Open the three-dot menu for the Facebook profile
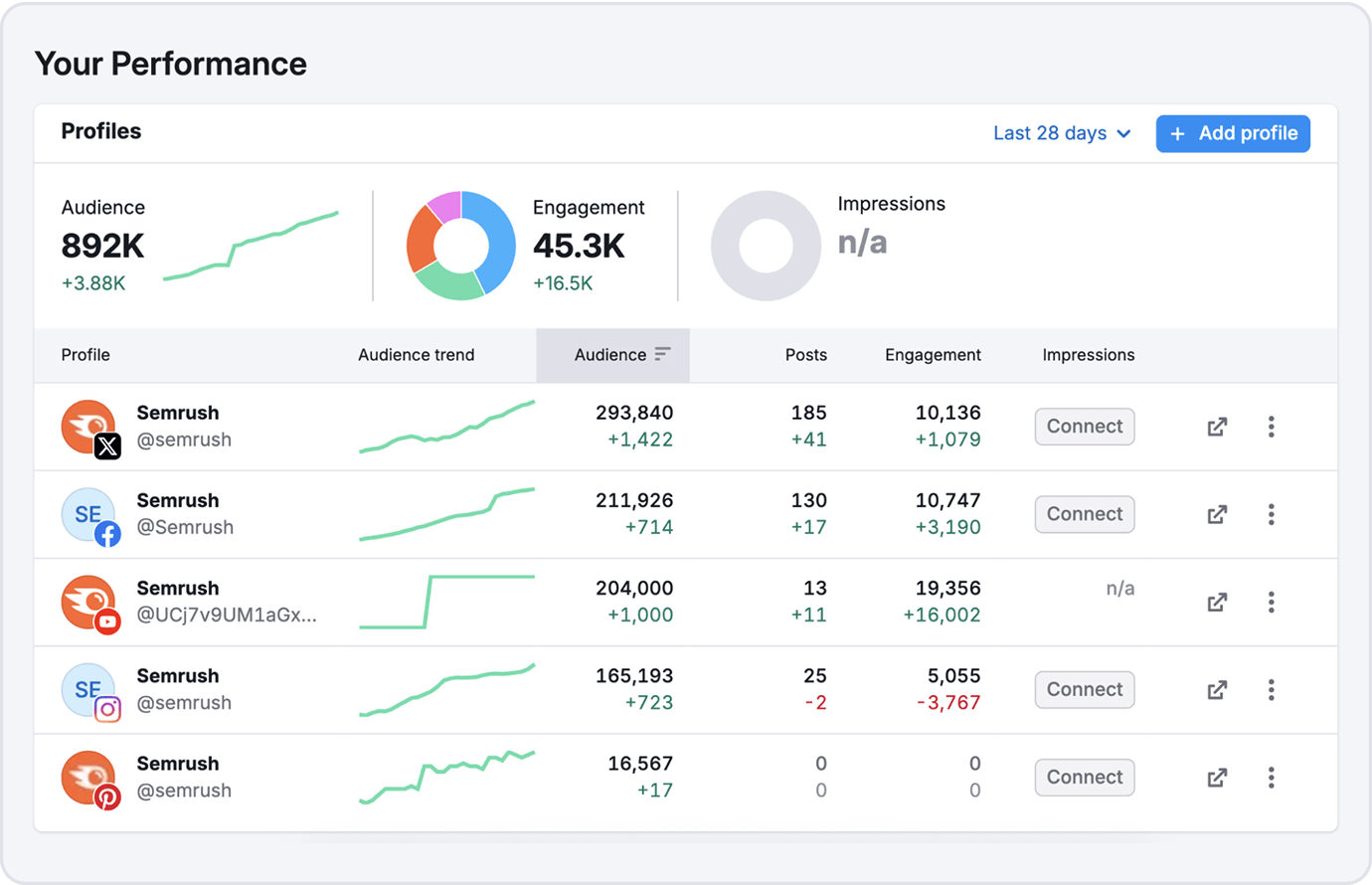 pyautogui.click(x=1271, y=514)
